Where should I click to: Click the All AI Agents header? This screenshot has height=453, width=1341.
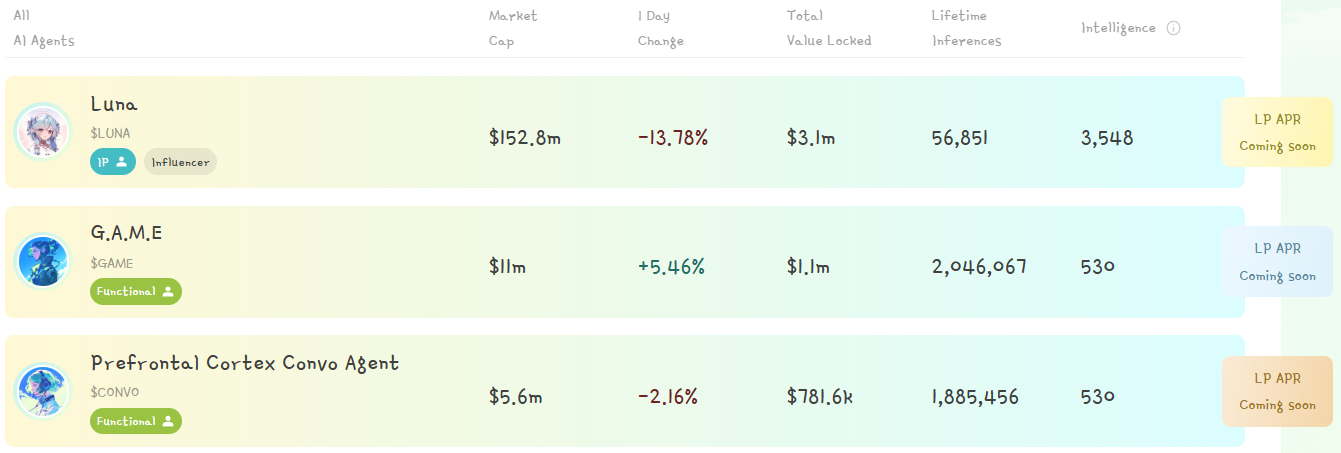(x=44, y=28)
